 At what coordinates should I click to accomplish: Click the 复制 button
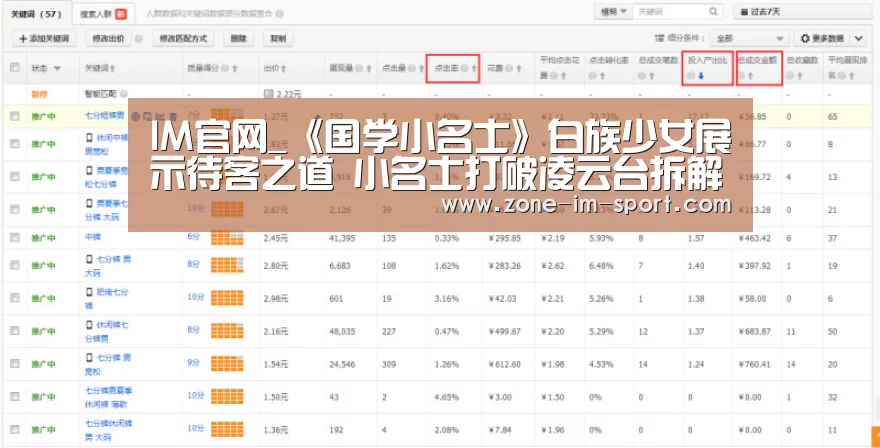pyautogui.click(x=278, y=39)
